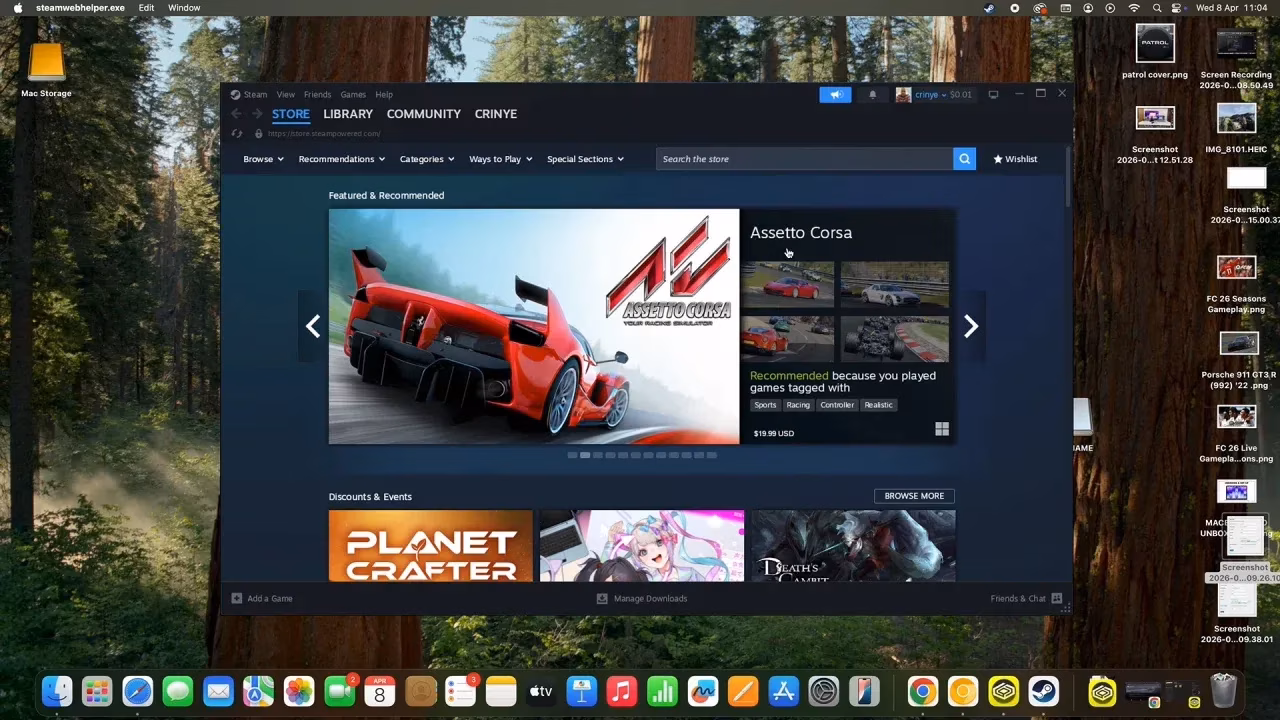Image resolution: width=1280 pixels, height=720 pixels.
Task: Click the BROWSE MORE button
Action: point(913,495)
